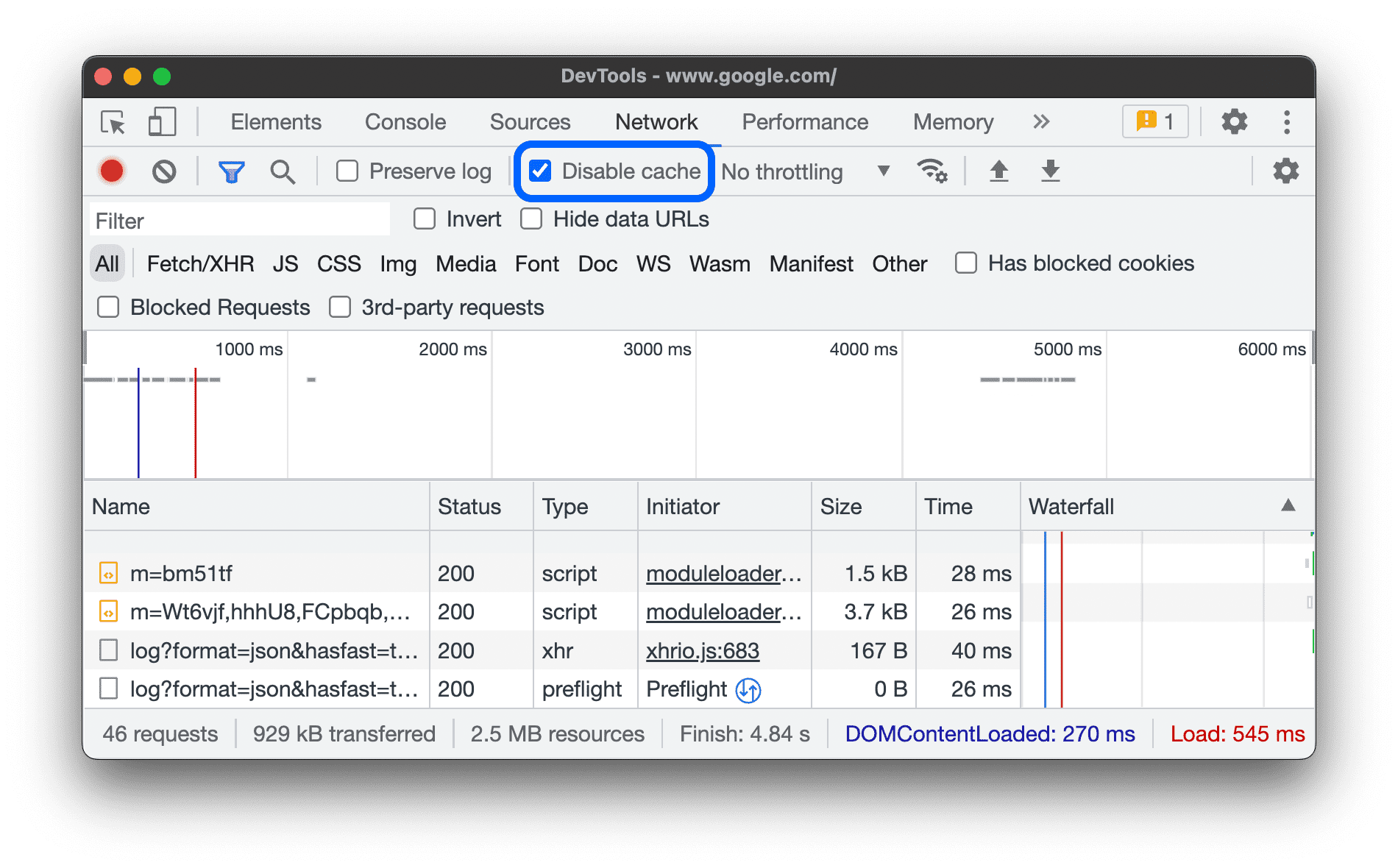Enable Preserve log
Screen dimensions: 1398x868
point(347,171)
